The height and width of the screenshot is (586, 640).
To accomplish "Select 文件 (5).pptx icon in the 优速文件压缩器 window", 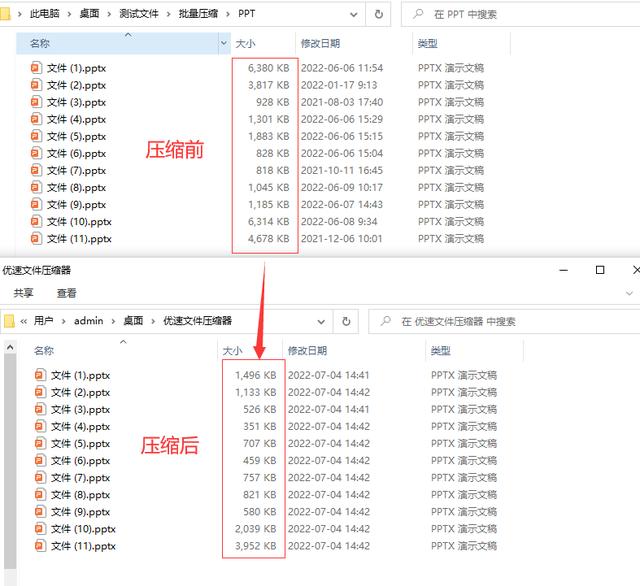I will (x=40, y=443).
